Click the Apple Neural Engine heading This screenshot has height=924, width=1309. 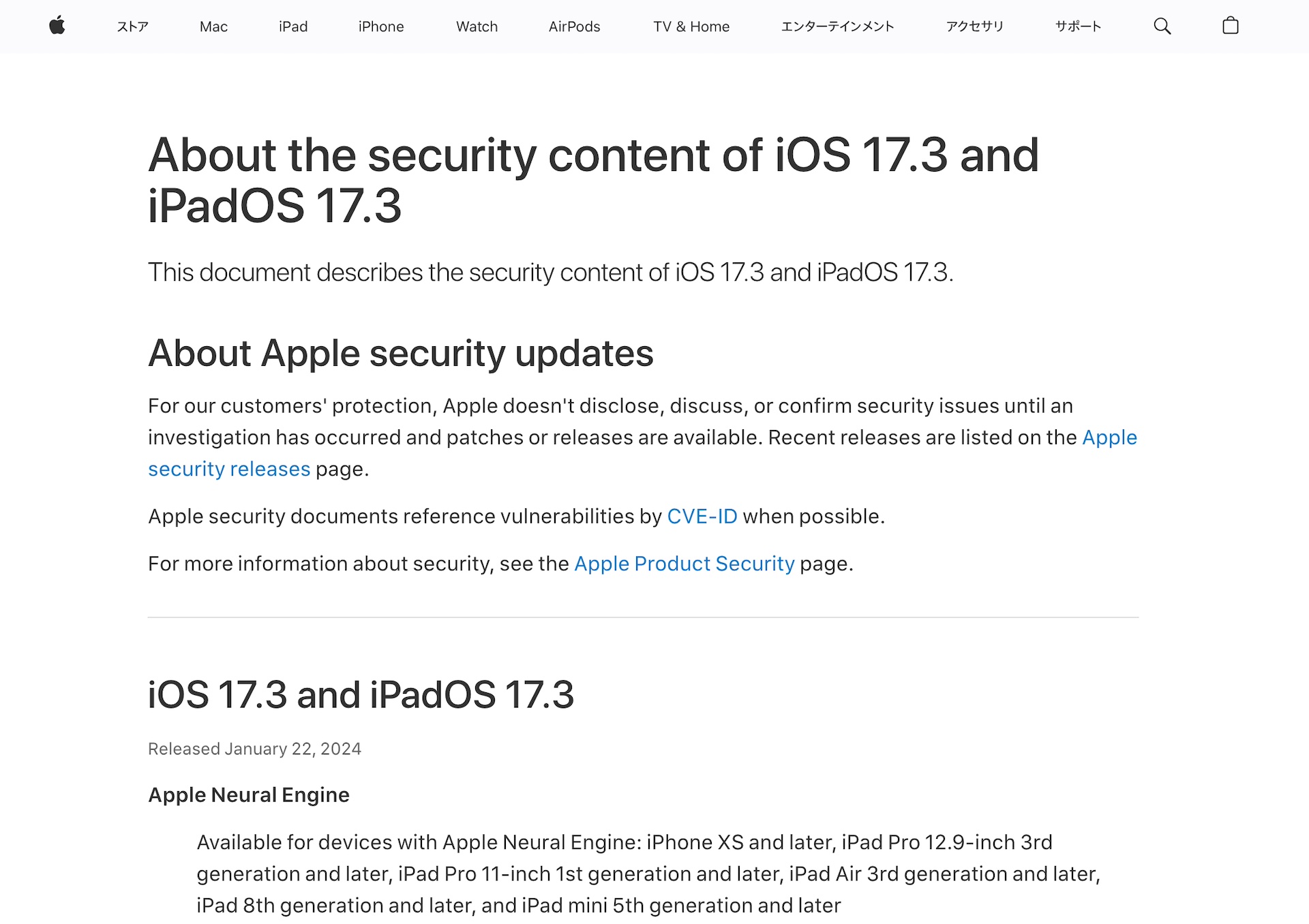[249, 795]
